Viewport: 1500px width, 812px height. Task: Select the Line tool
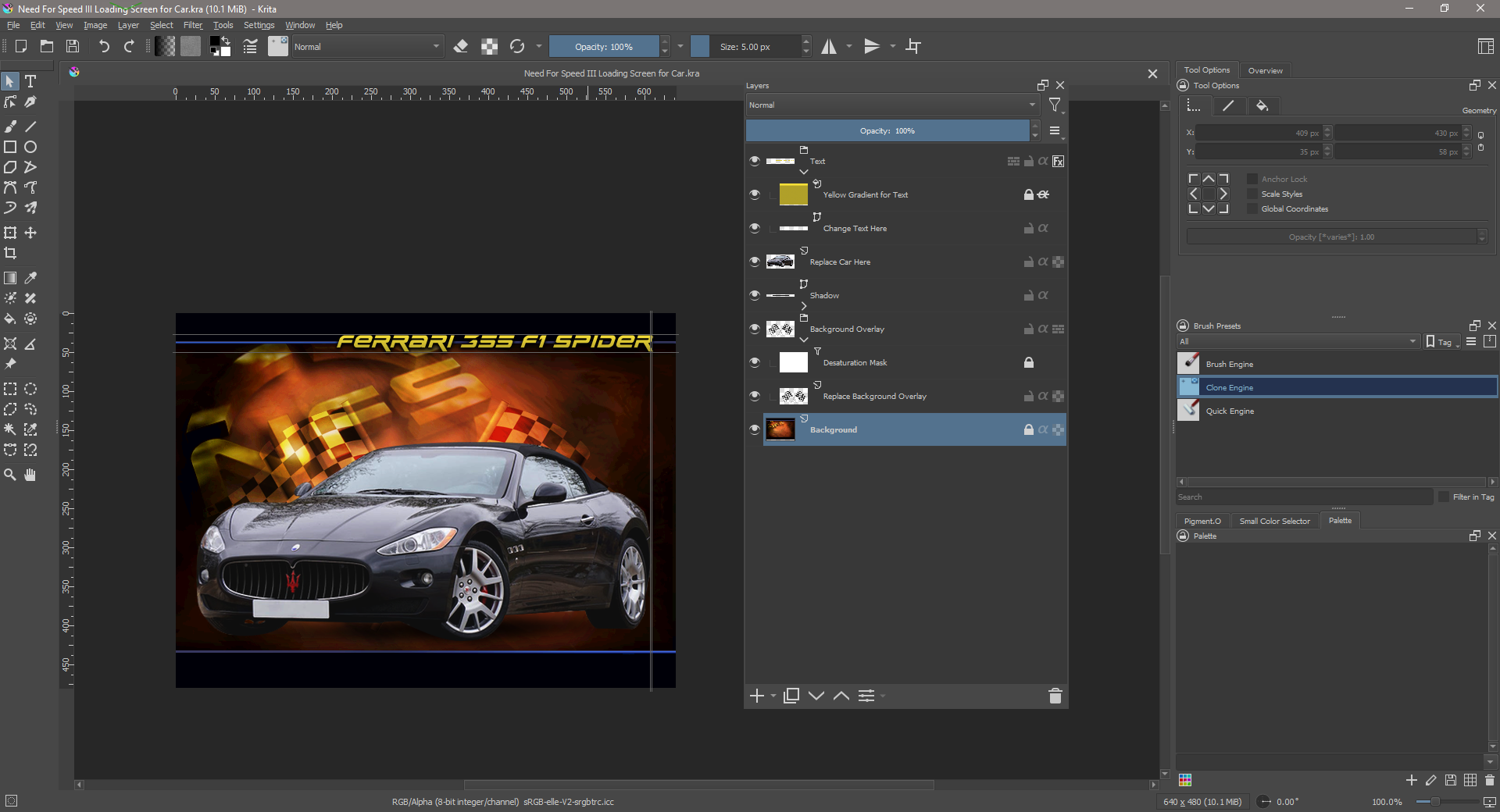pyautogui.click(x=30, y=126)
